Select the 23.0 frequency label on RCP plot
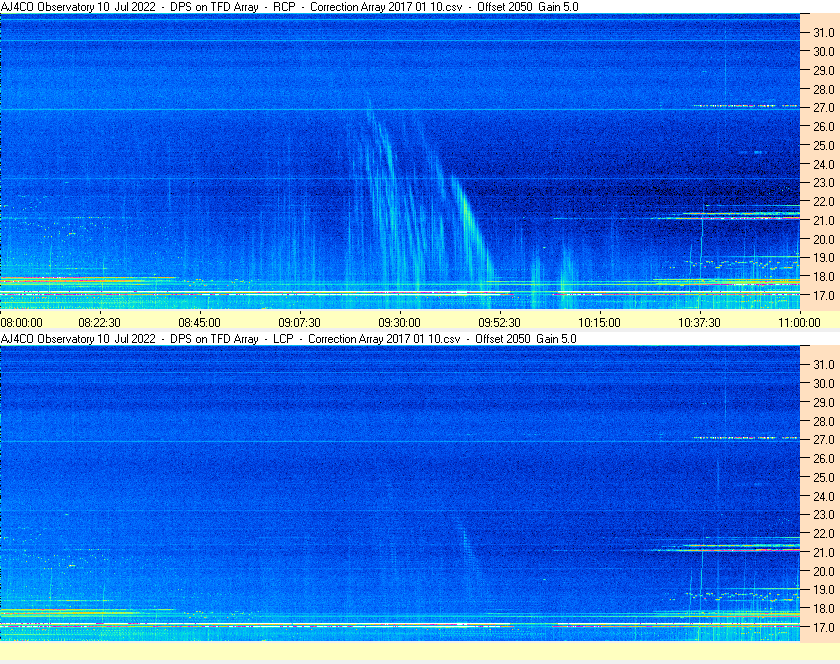 pos(824,183)
